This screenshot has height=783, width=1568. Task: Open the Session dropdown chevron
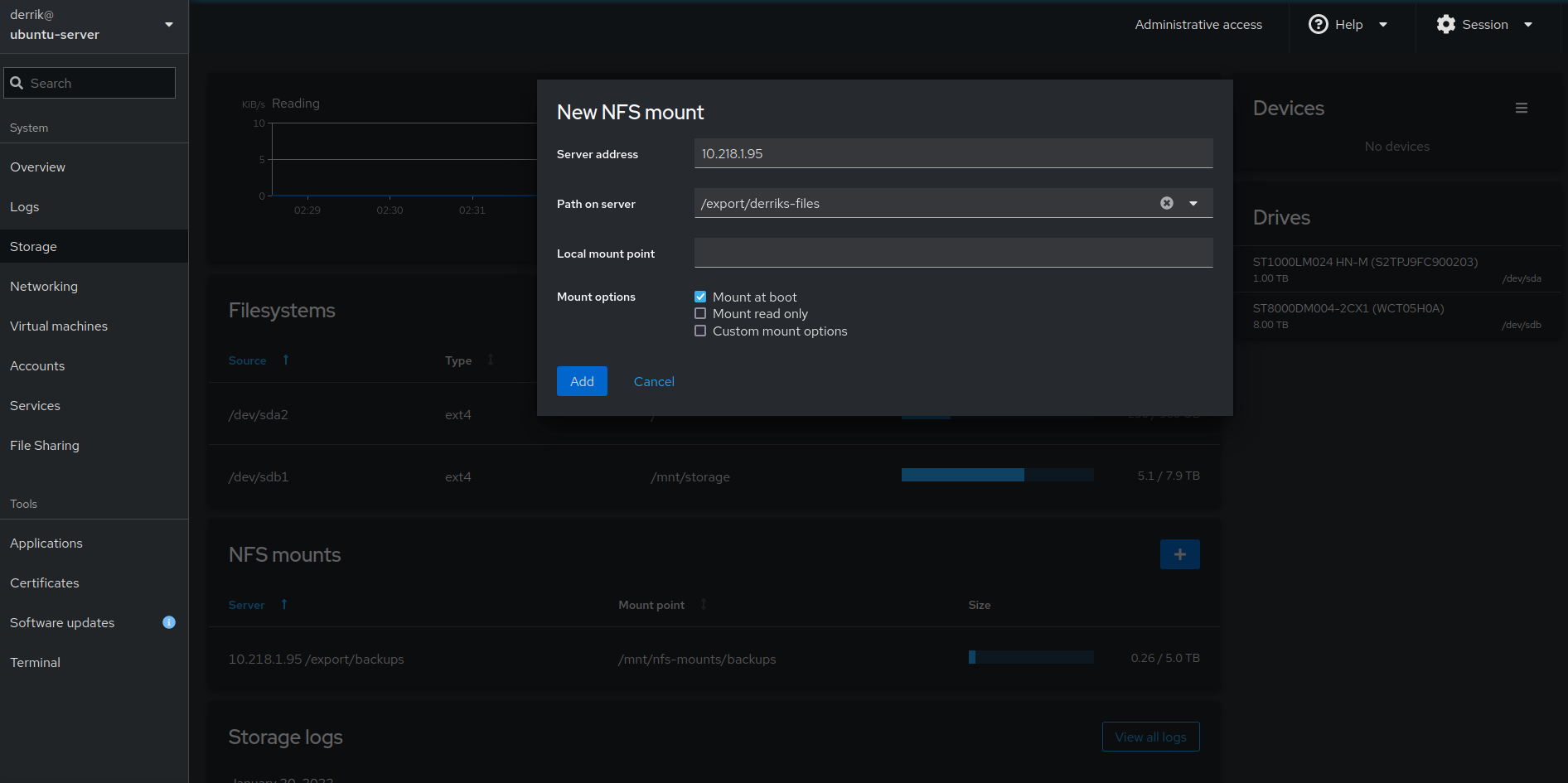1528,24
